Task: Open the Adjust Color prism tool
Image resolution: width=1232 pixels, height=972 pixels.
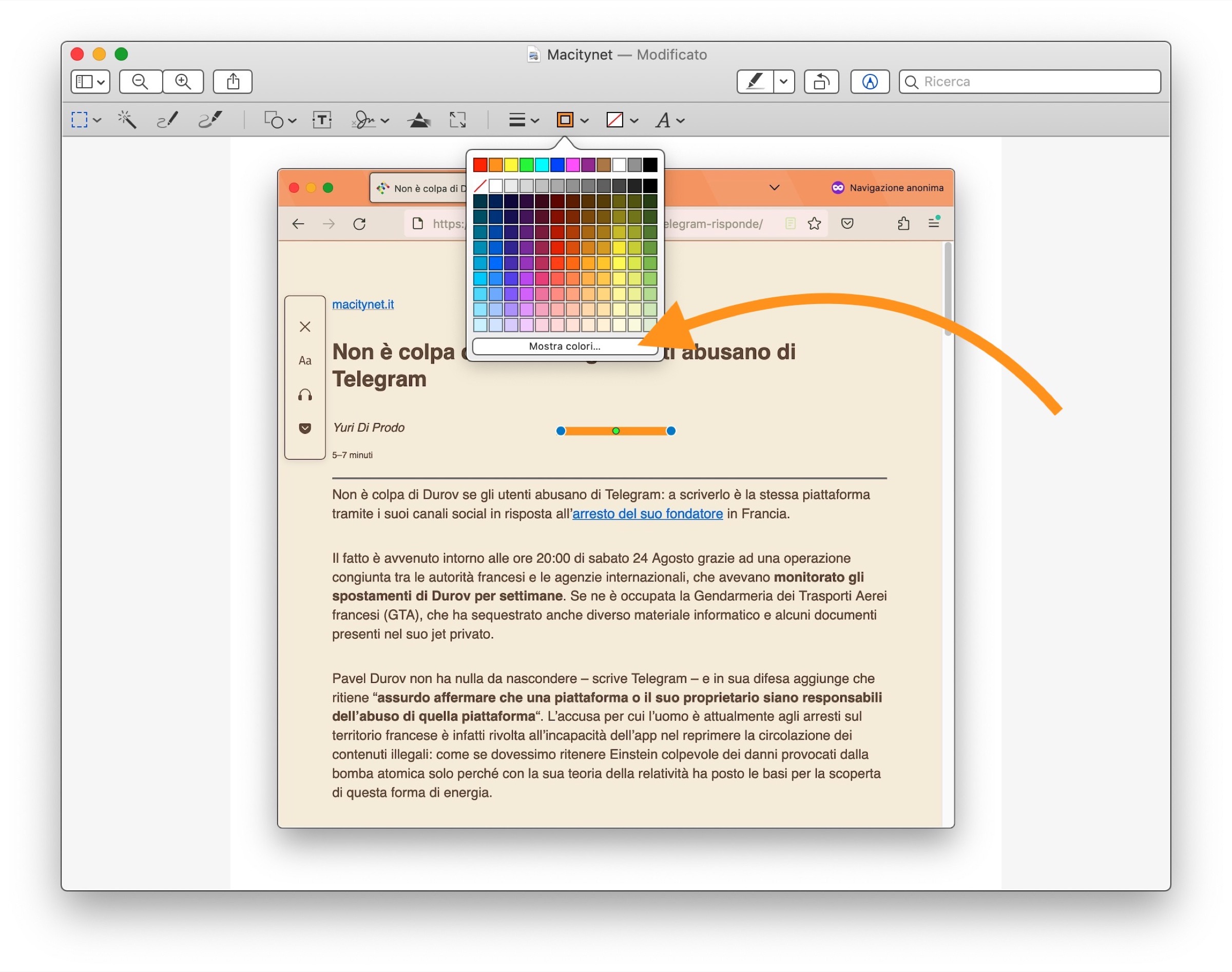Action: 419,120
